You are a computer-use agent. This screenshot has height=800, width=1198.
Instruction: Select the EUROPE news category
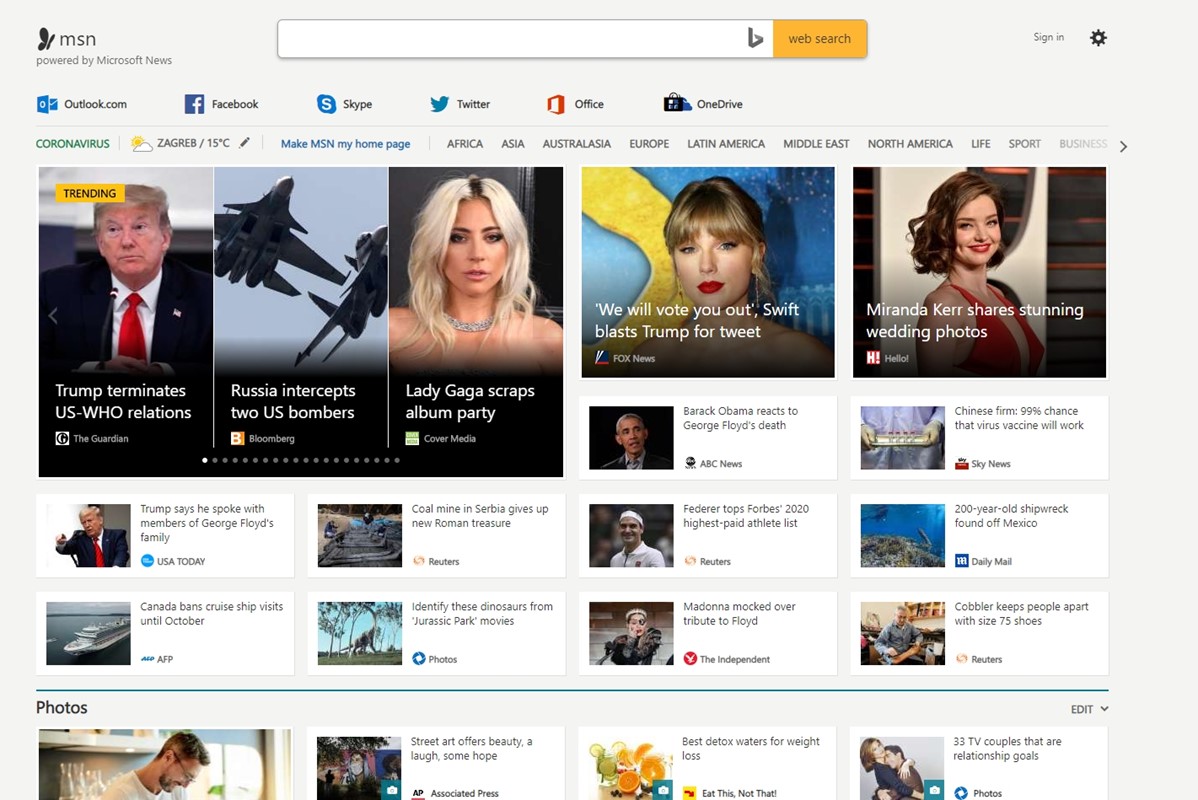tap(649, 144)
